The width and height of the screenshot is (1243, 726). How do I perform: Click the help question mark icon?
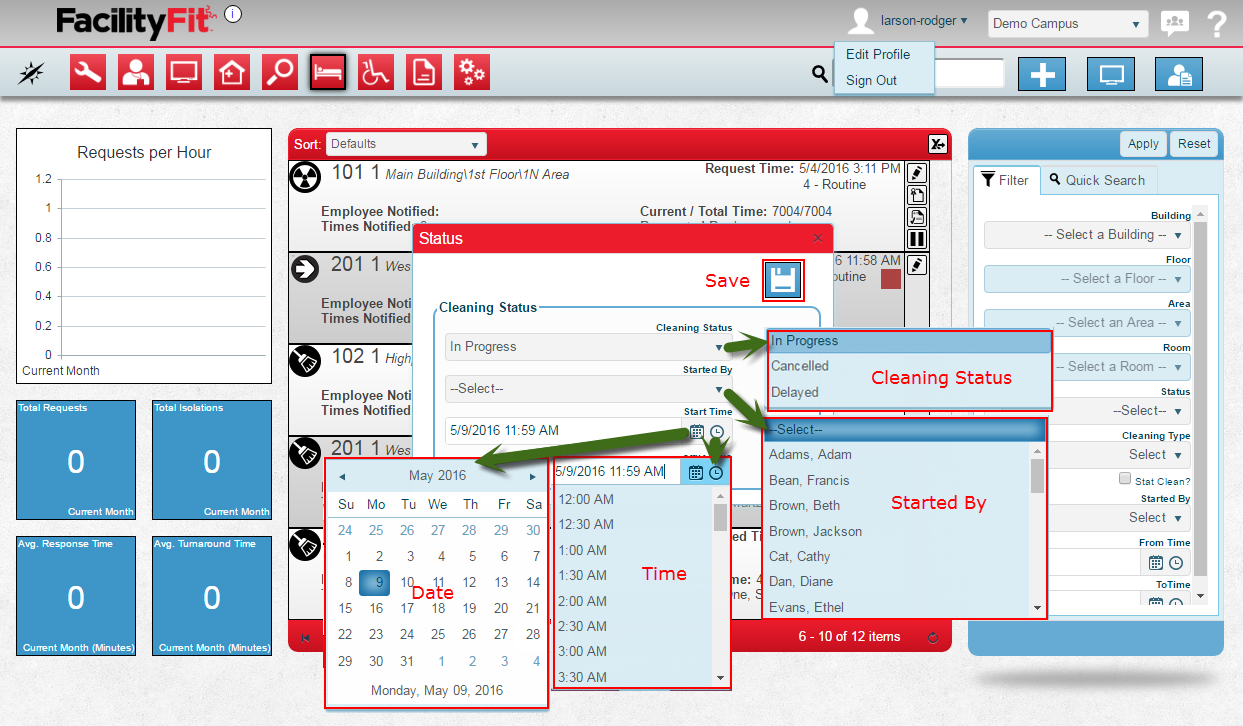1216,23
